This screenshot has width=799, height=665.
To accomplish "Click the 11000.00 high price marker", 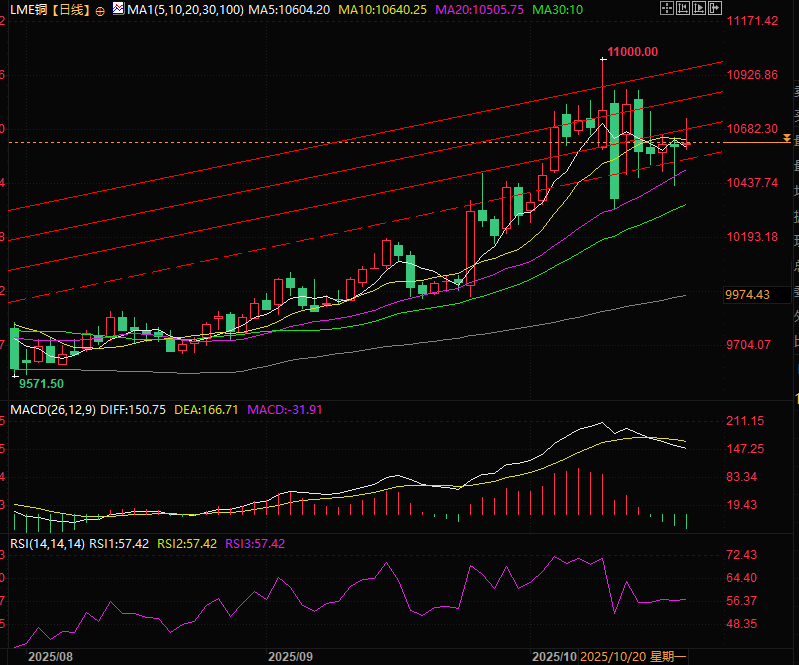I will pyautogui.click(x=632, y=52).
